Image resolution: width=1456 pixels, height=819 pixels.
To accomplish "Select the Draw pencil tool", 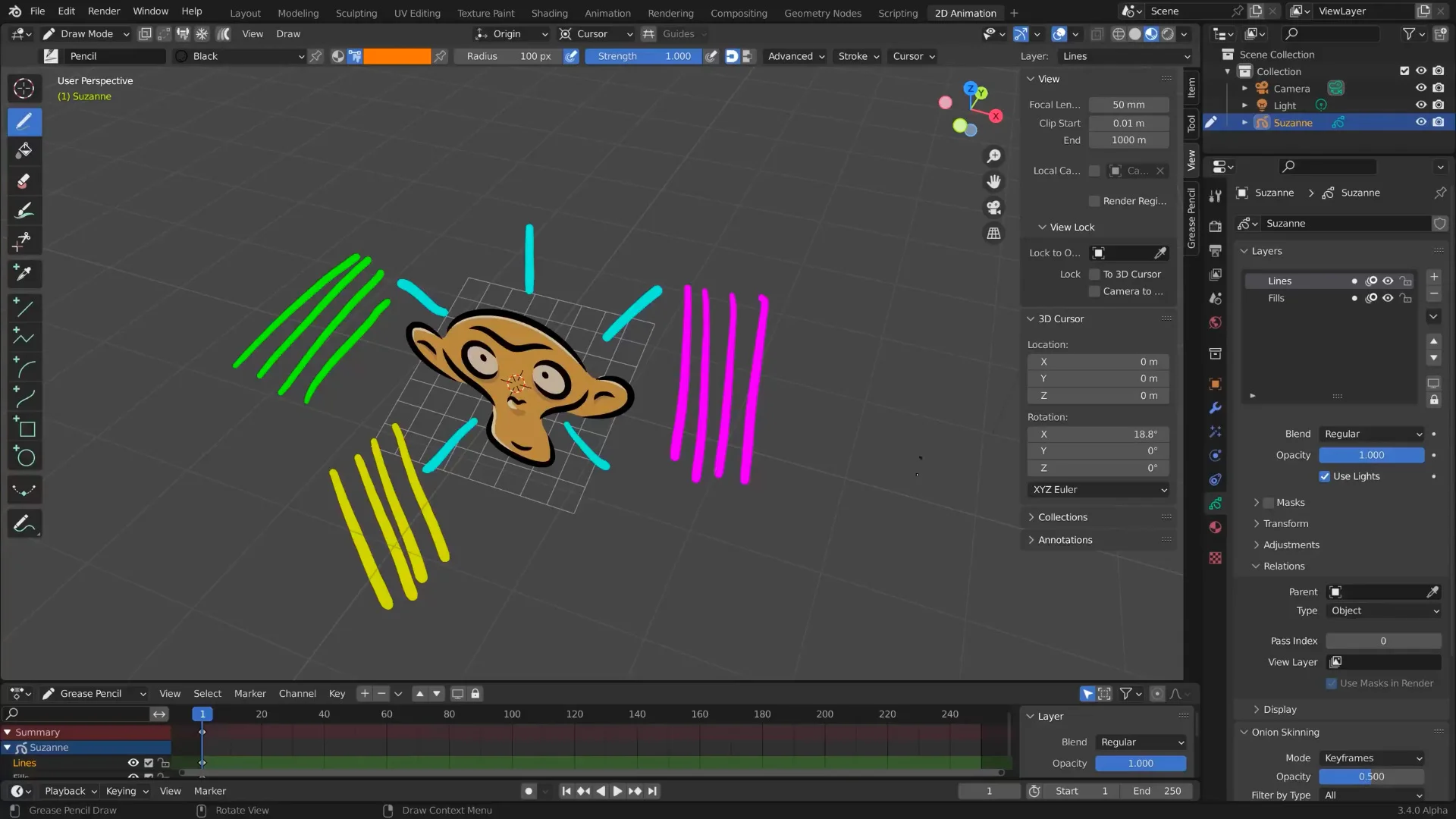I will (24, 121).
